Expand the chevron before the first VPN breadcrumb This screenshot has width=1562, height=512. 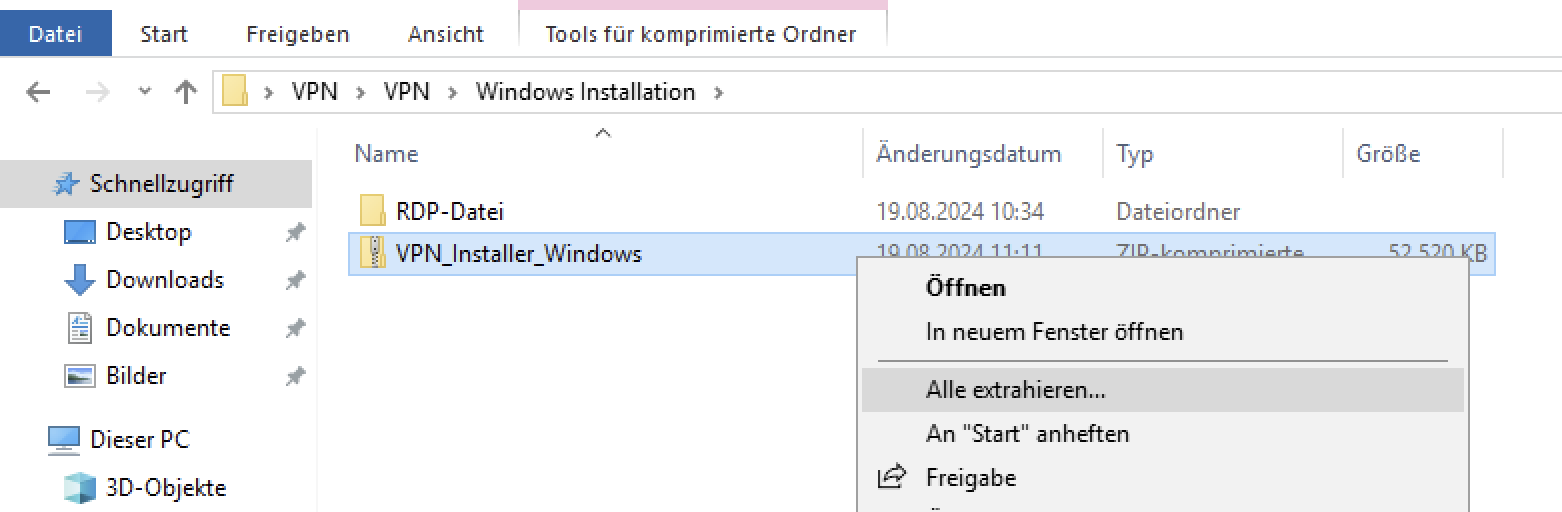(x=268, y=92)
